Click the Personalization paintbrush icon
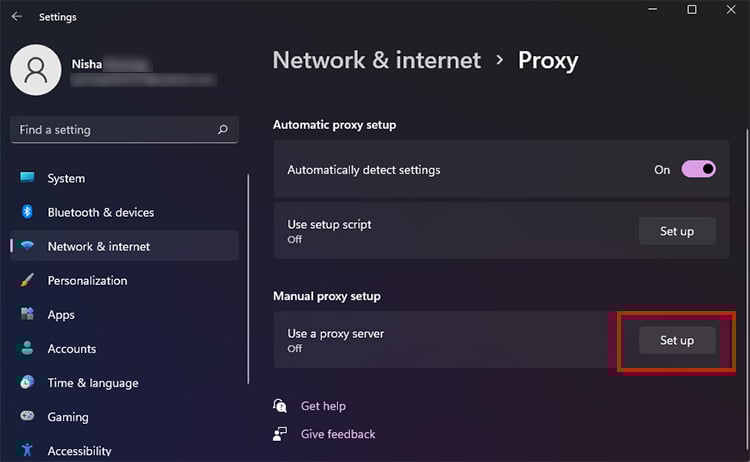Screen dimensions: 750x462 click(27, 281)
